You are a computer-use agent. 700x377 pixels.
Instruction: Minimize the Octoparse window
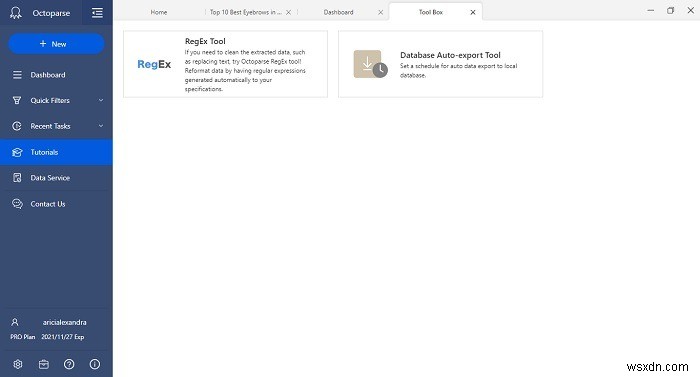click(650, 10)
